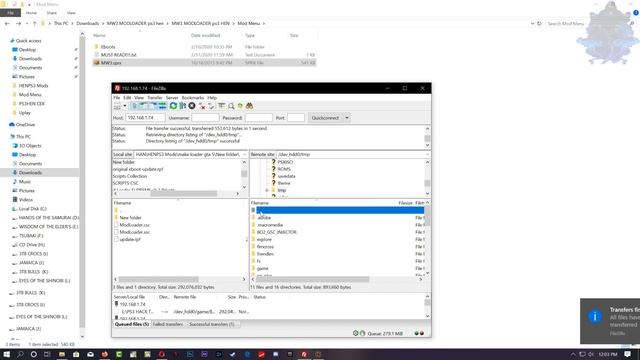This screenshot has width=640, height=360.
Task: Open the Home ribbon tab in Explorer
Action: click(31, 13)
